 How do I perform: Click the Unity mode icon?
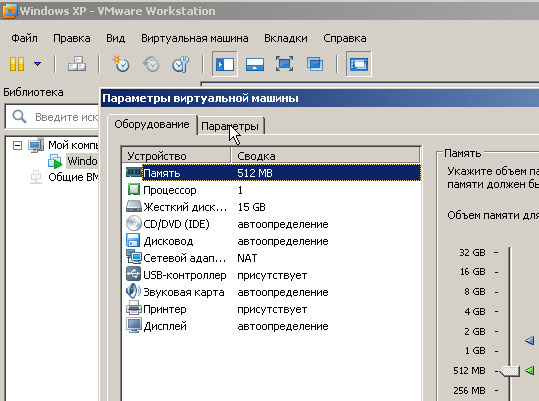click(x=315, y=64)
